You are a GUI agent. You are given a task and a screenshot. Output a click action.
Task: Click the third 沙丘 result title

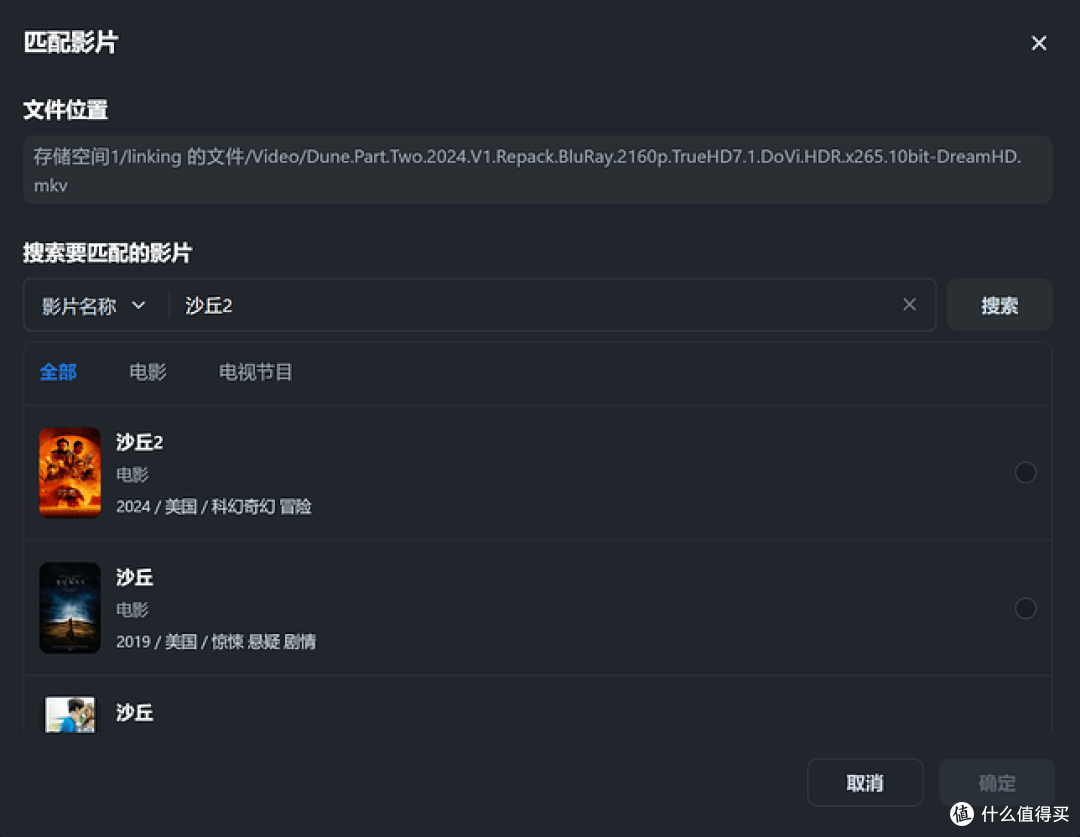(134, 713)
